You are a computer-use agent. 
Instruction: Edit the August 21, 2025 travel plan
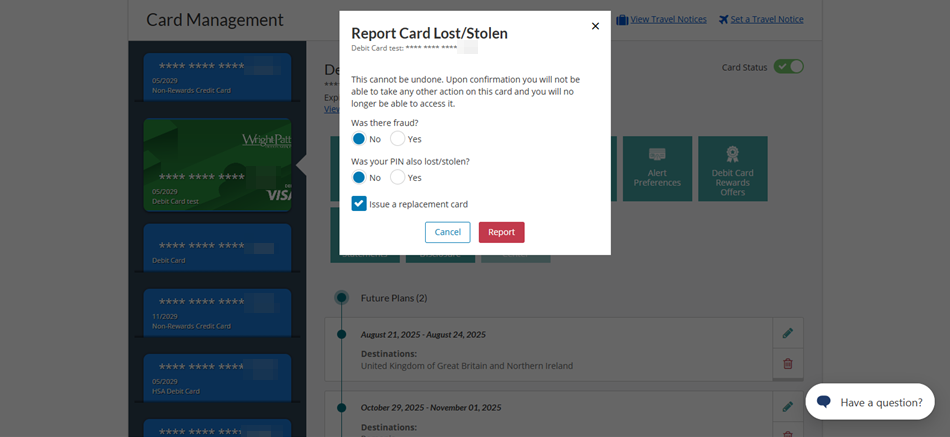coord(788,333)
